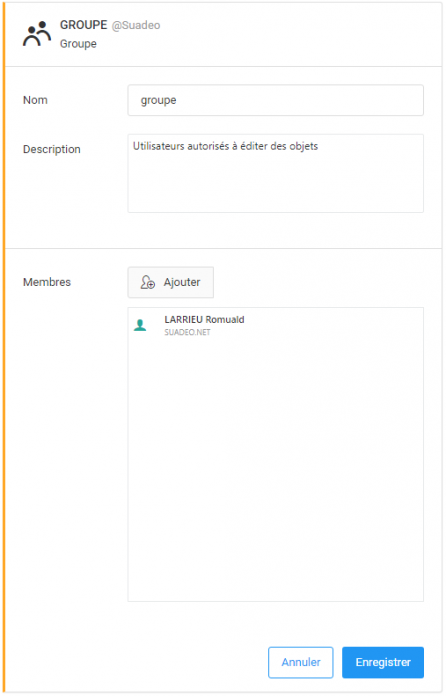Screen dimensions: 446x696
Task: Click the text "Utilisateurs autorisés à éditer des objets"
Action: click(x=225, y=146)
